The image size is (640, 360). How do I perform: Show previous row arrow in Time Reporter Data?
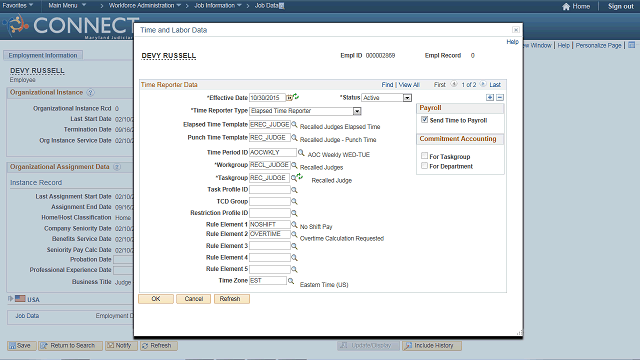tap(453, 84)
